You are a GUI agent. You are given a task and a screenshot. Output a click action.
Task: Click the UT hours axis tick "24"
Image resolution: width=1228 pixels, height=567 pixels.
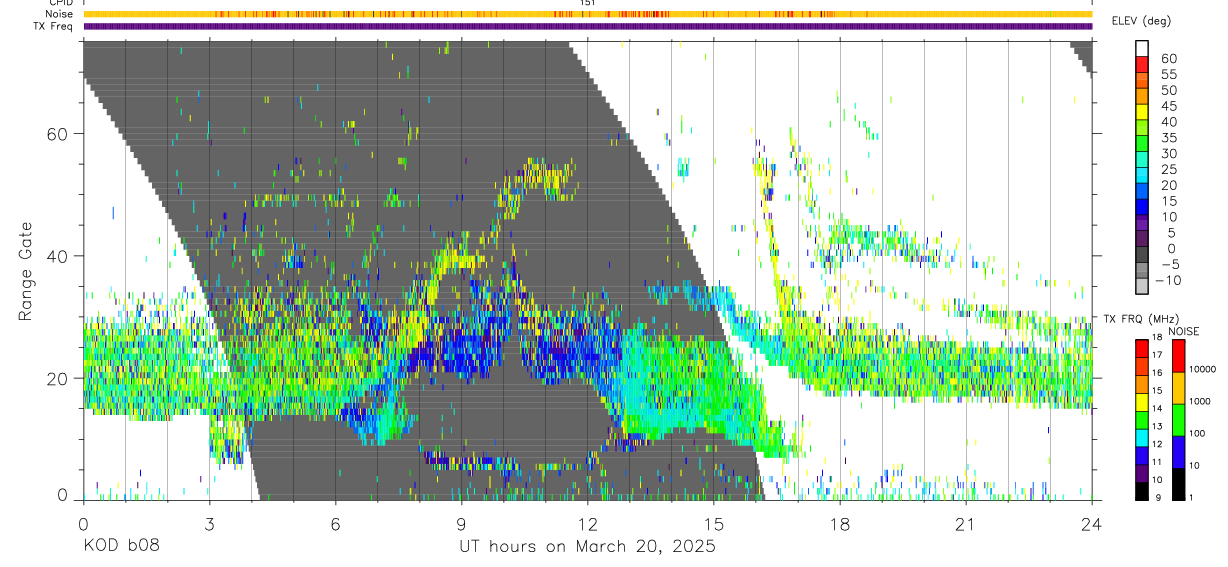pyautogui.click(x=1092, y=524)
